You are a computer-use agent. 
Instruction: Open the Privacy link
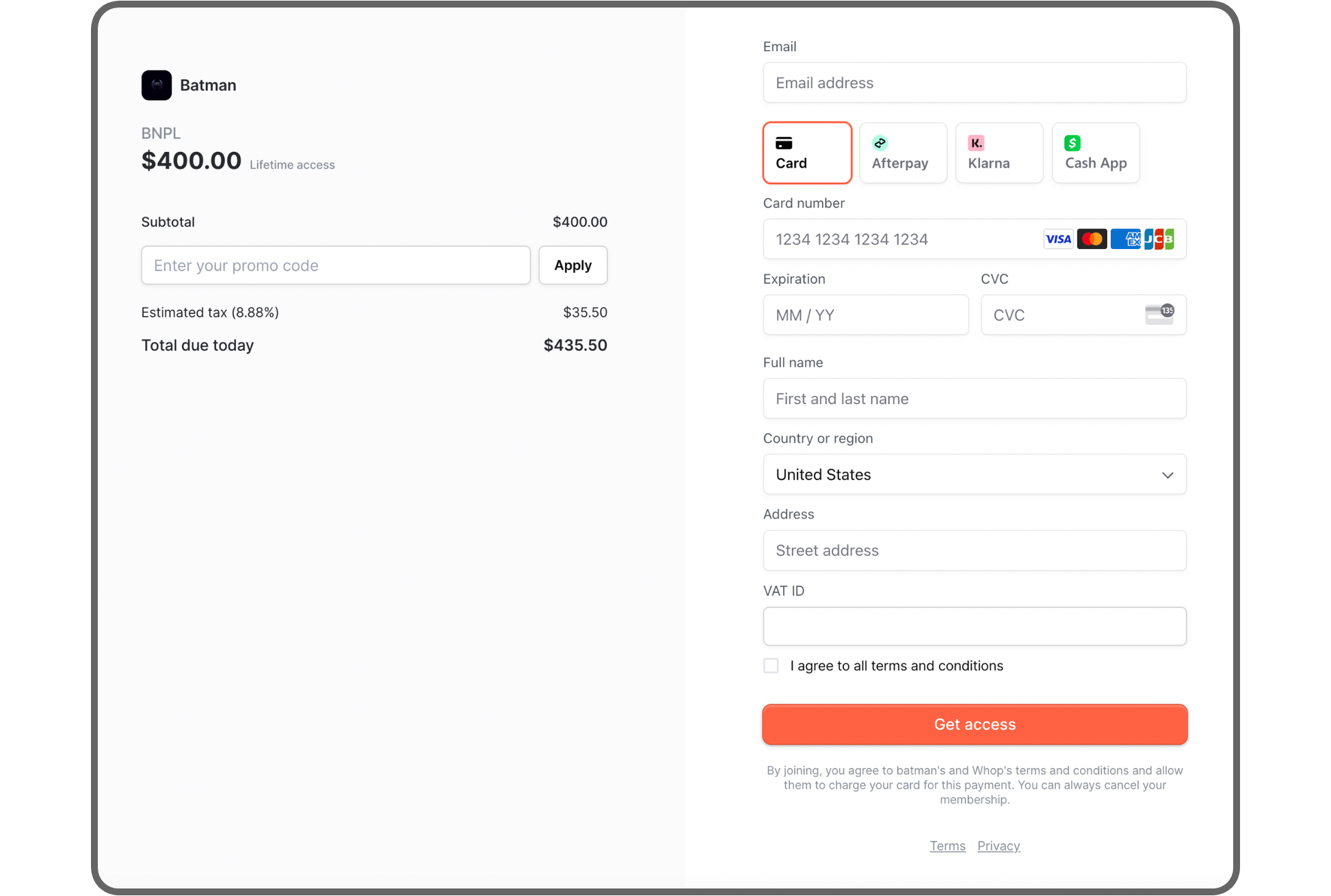(999, 846)
